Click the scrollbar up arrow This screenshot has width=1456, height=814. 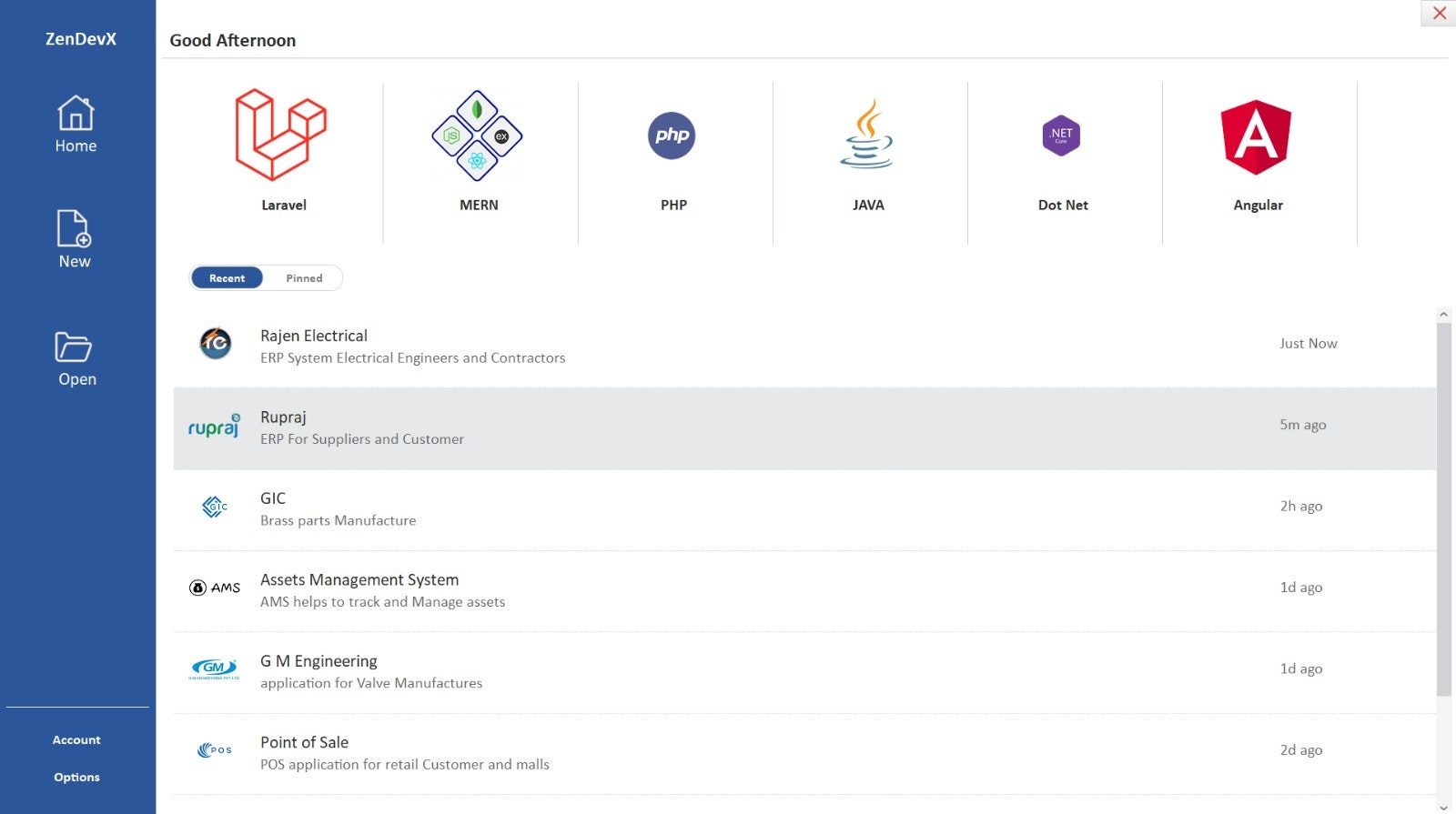(x=1443, y=315)
